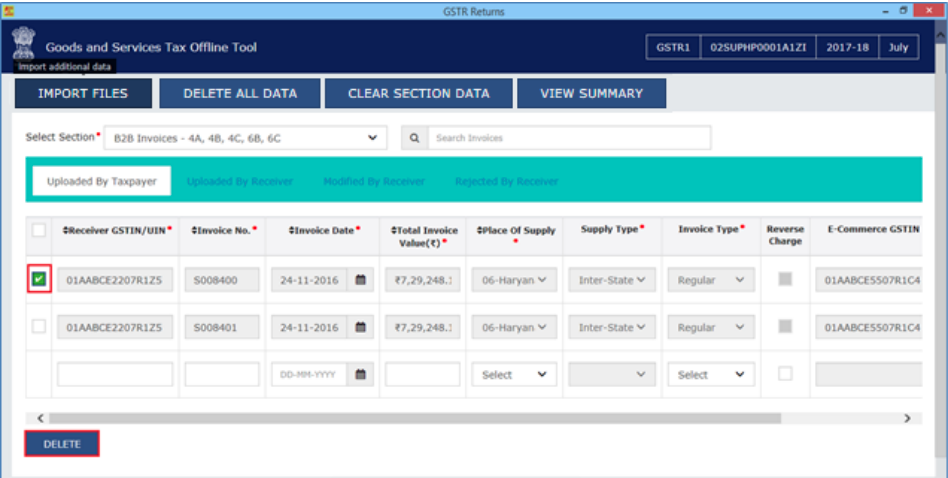
Task: Open calendar for S008400 invoice date
Action: (x=360, y=280)
